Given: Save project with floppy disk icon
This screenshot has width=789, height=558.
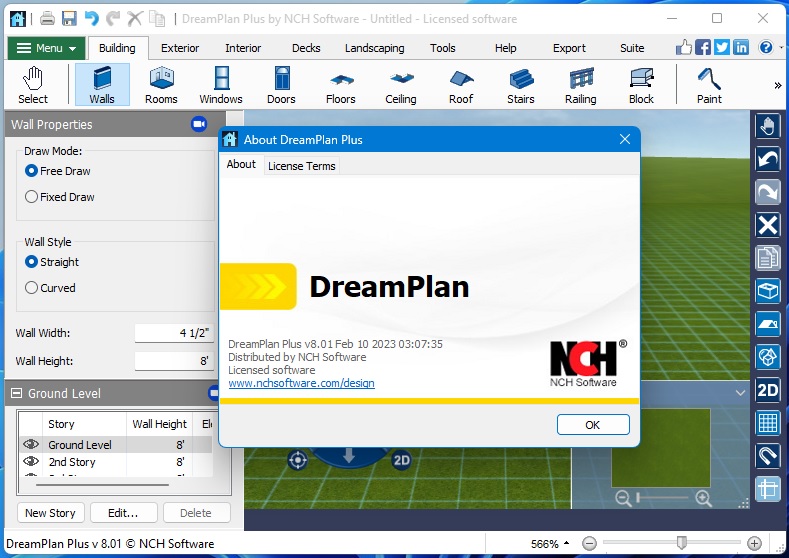Looking at the screenshot, I should point(69,19).
